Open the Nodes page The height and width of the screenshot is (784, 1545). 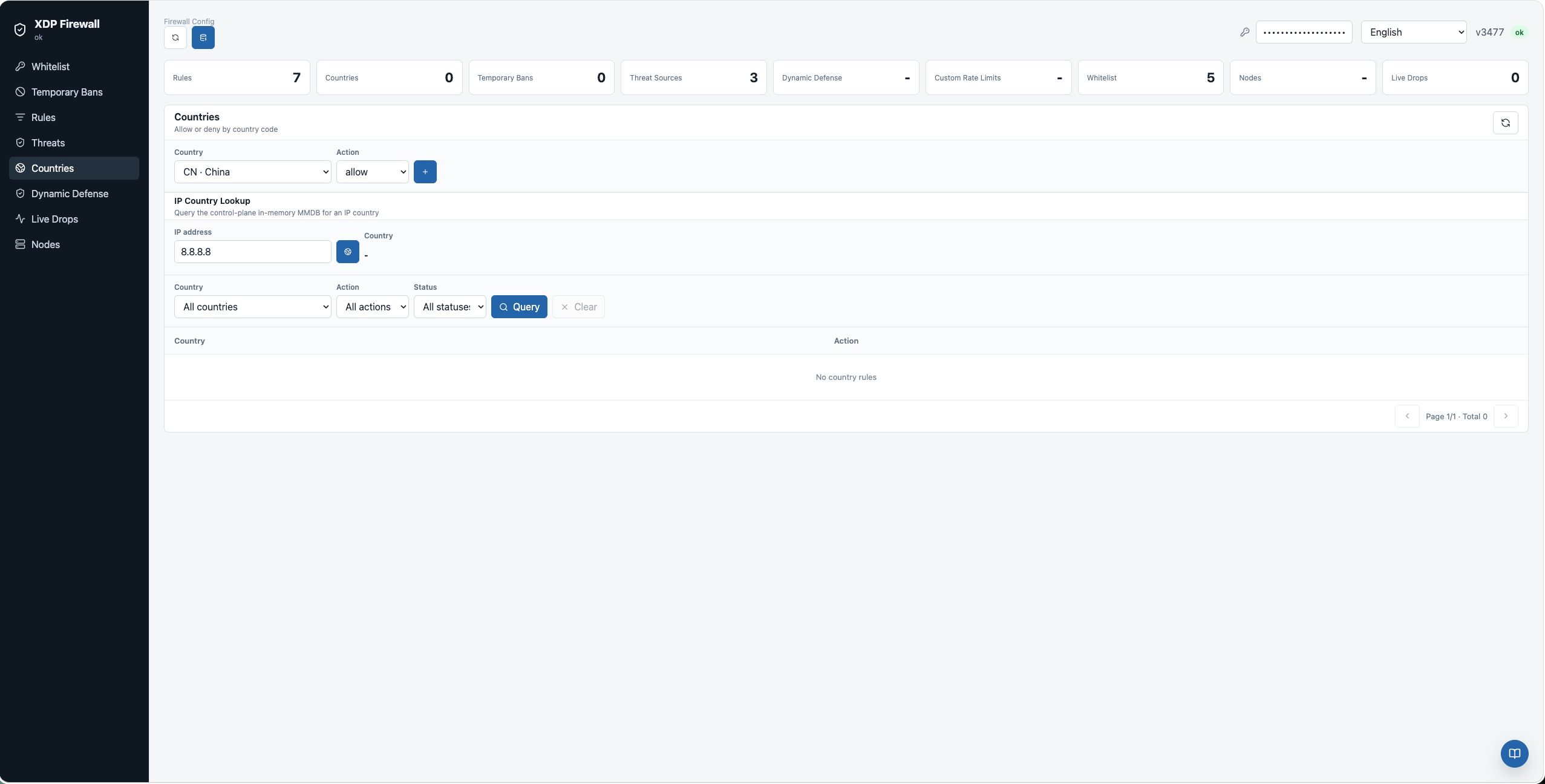(x=74, y=244)
